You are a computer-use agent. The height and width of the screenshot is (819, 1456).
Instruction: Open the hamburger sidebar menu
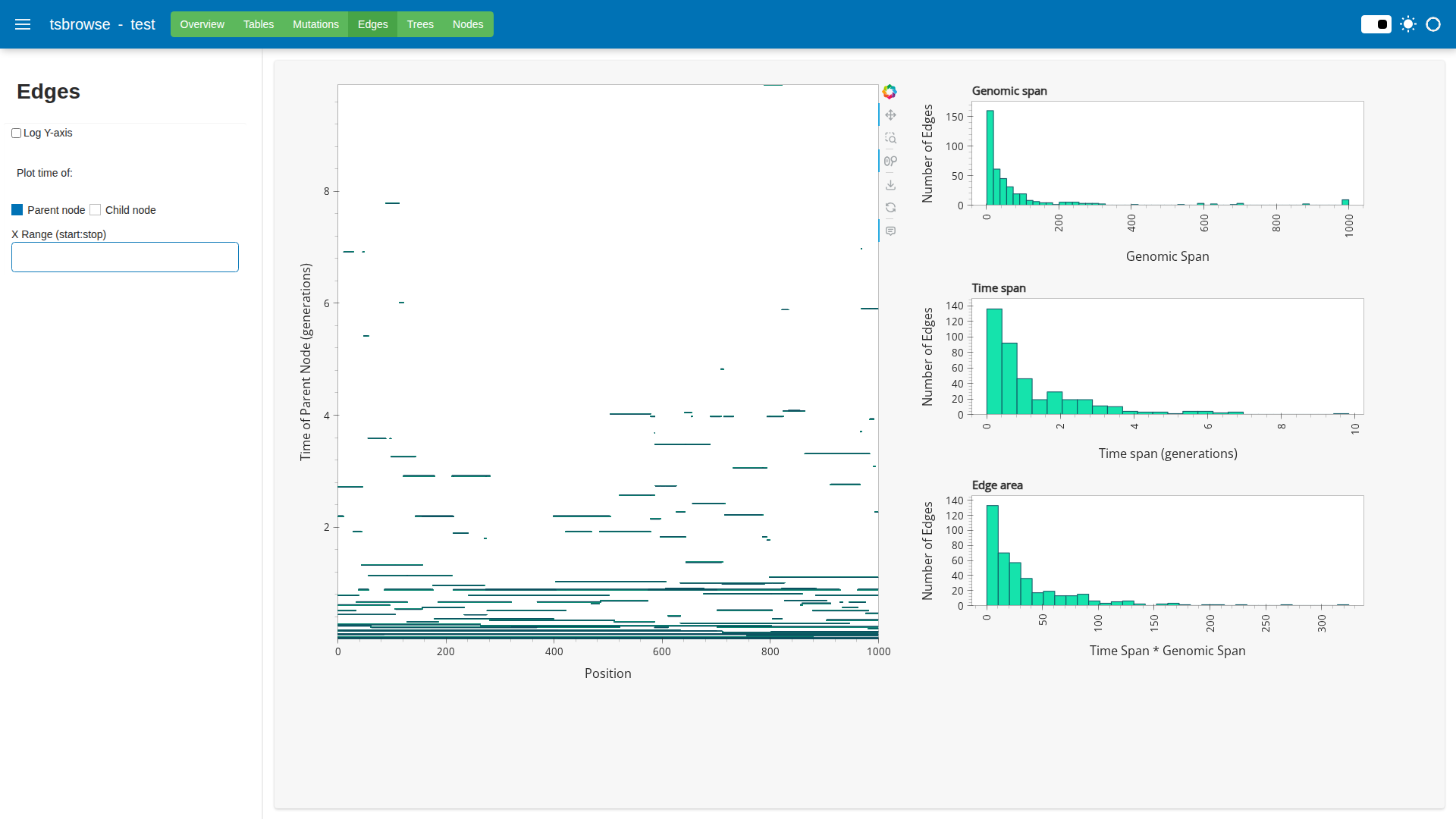[x=23, y=24]
